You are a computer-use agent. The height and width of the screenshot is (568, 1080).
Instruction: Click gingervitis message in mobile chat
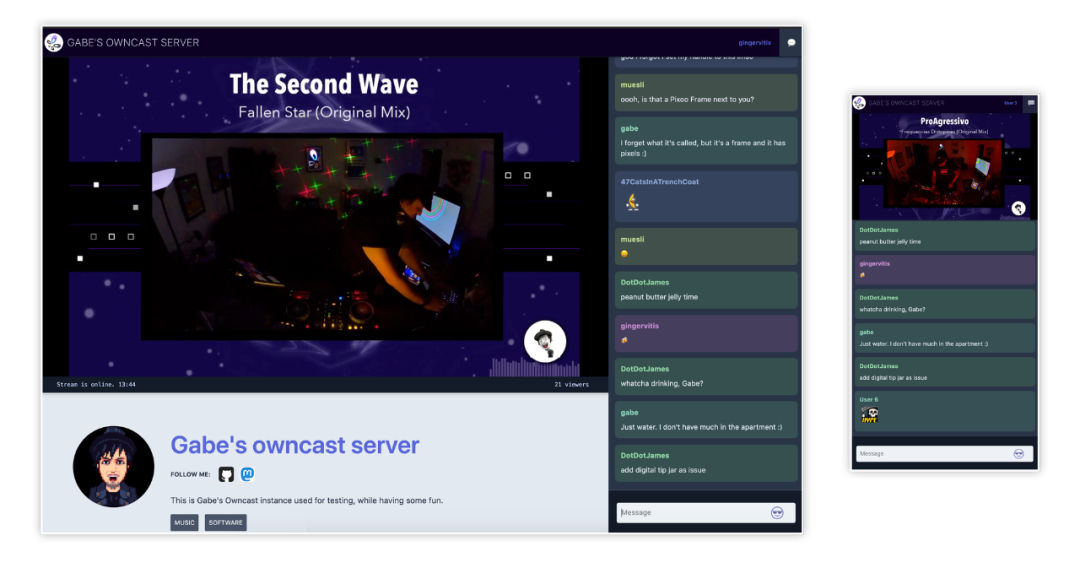click(945, 270)
